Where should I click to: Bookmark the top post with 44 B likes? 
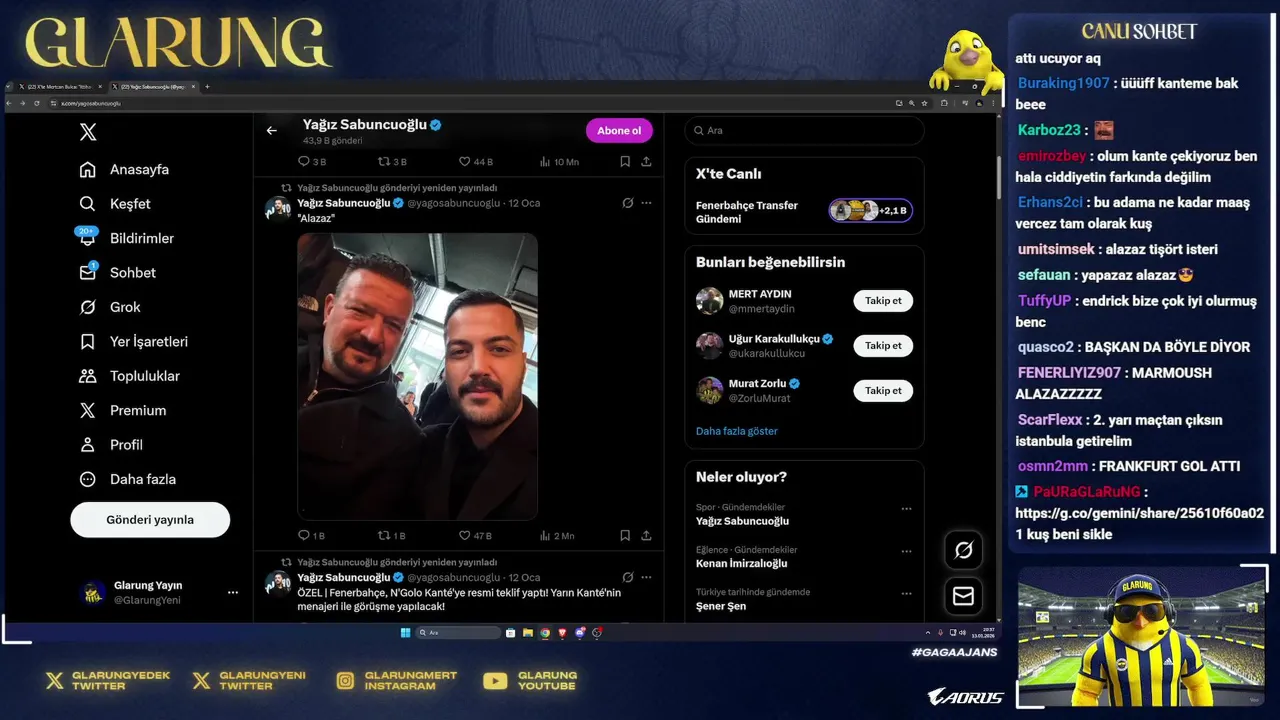pyautogui.click(x=624, y=161)
